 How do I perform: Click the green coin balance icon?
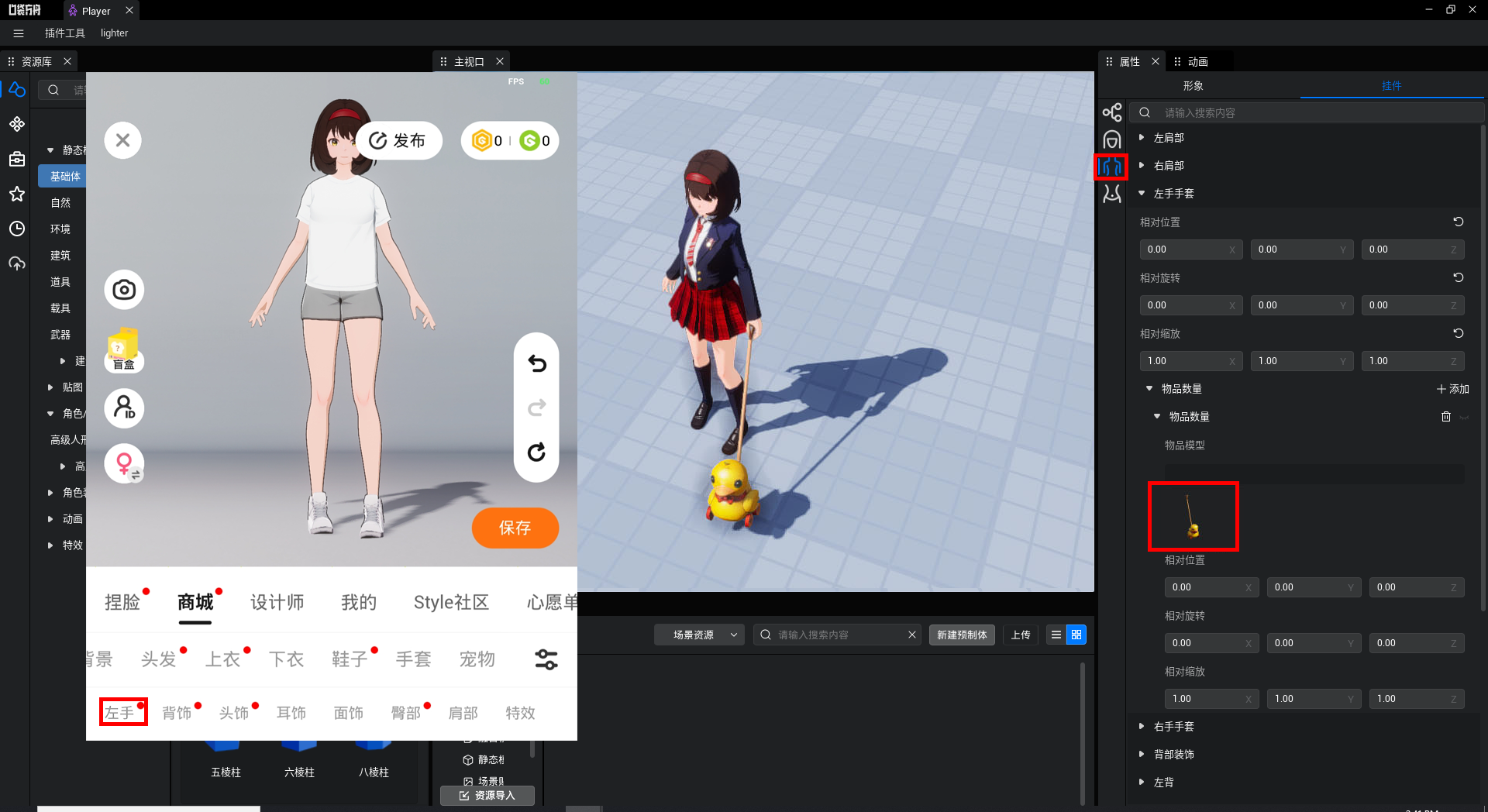pyautogui.click(x=529, y=140)
